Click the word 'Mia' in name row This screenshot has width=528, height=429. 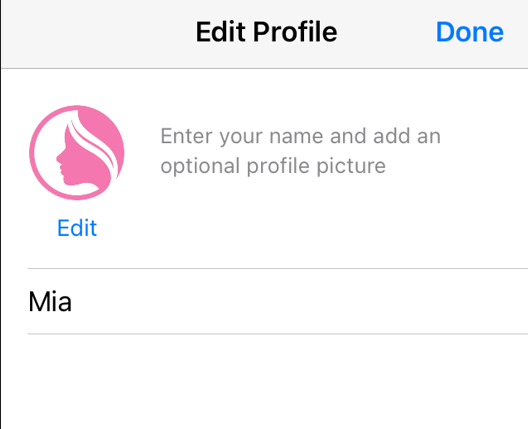click(x=50, y=301)
